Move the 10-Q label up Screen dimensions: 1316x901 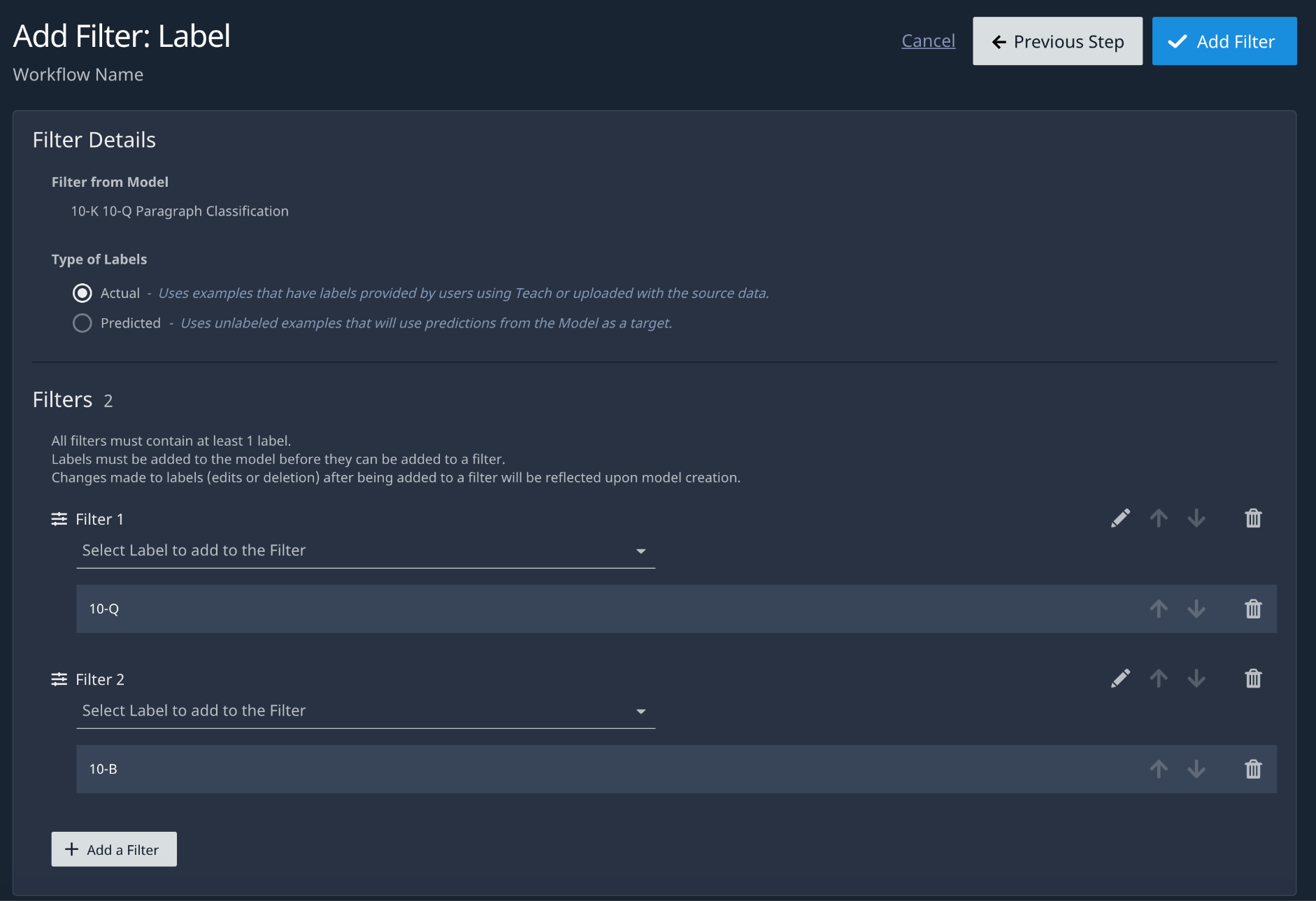click(x=1159, y=609)
